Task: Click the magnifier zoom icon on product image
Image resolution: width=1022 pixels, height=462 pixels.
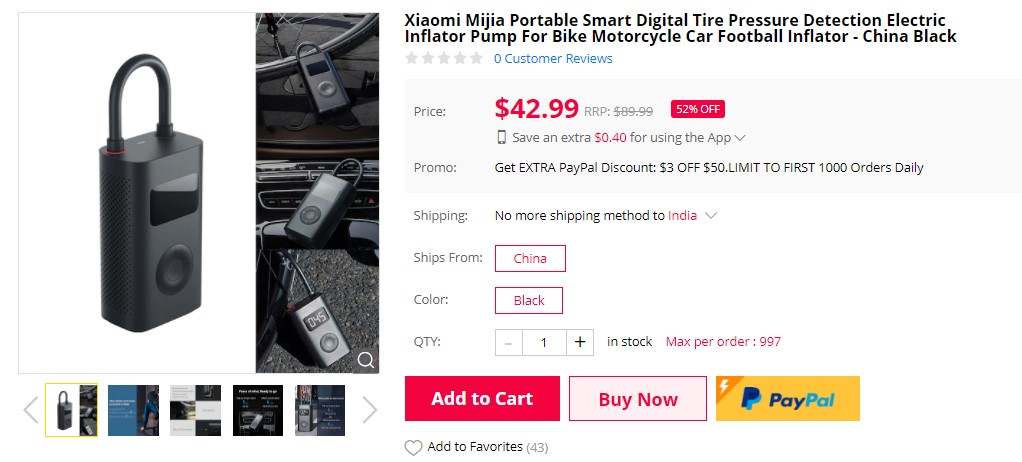Action: coord(367,360)
